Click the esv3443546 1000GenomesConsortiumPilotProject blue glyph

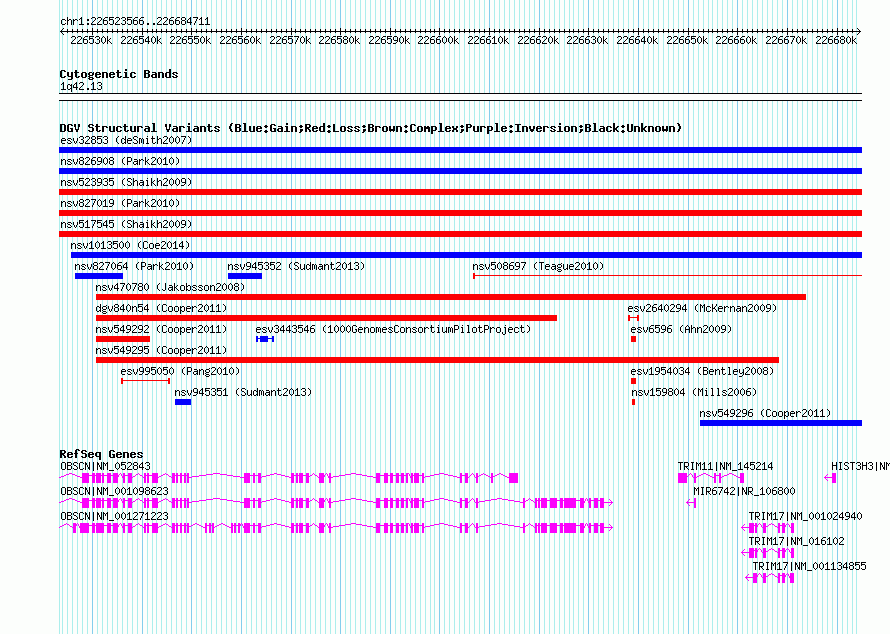coord(265,339)
